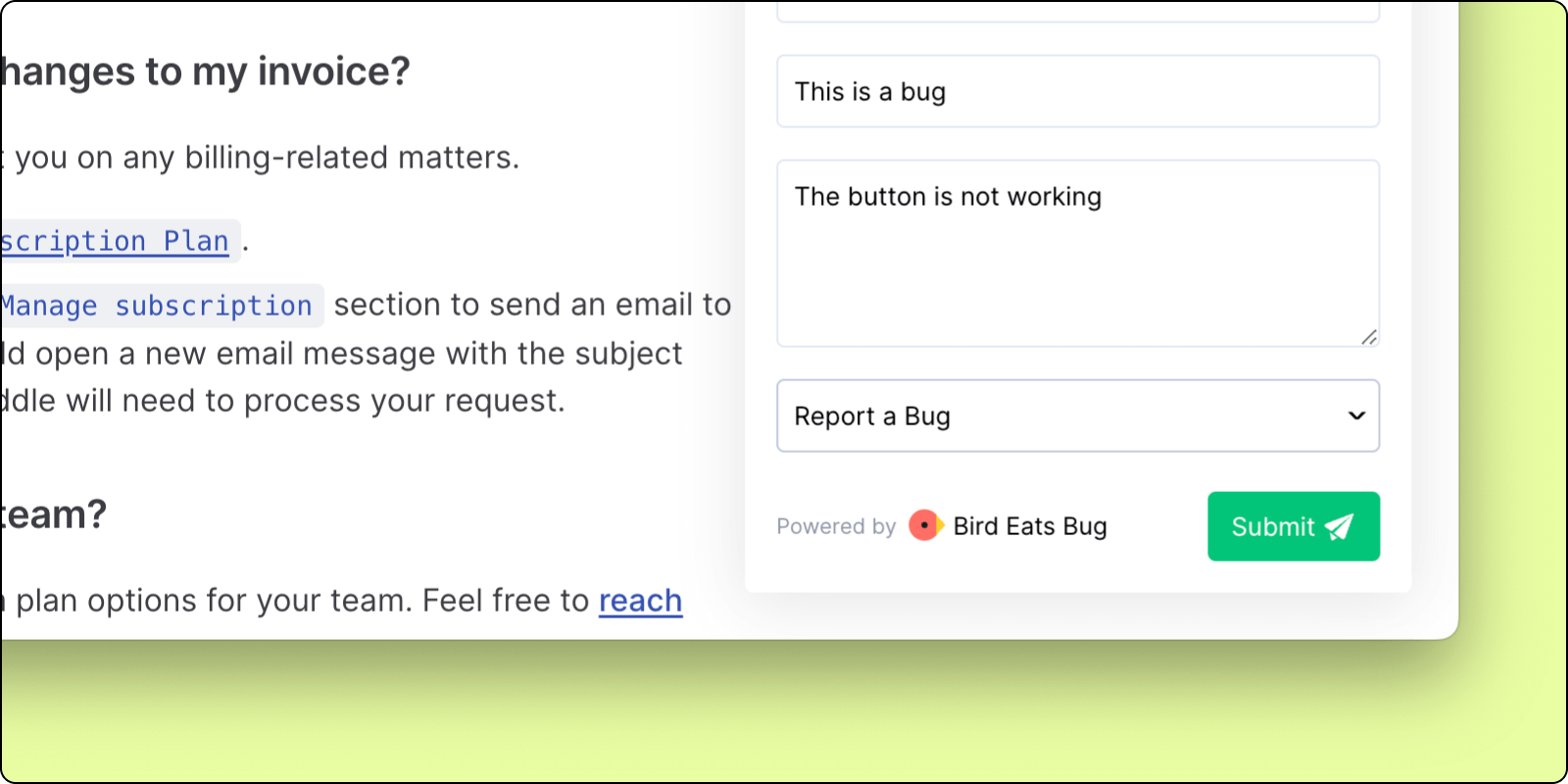Click the dropdown chevron arrow
Image resolution: width=1568 pixels, height=784 pixels.
pos(1356,416)
